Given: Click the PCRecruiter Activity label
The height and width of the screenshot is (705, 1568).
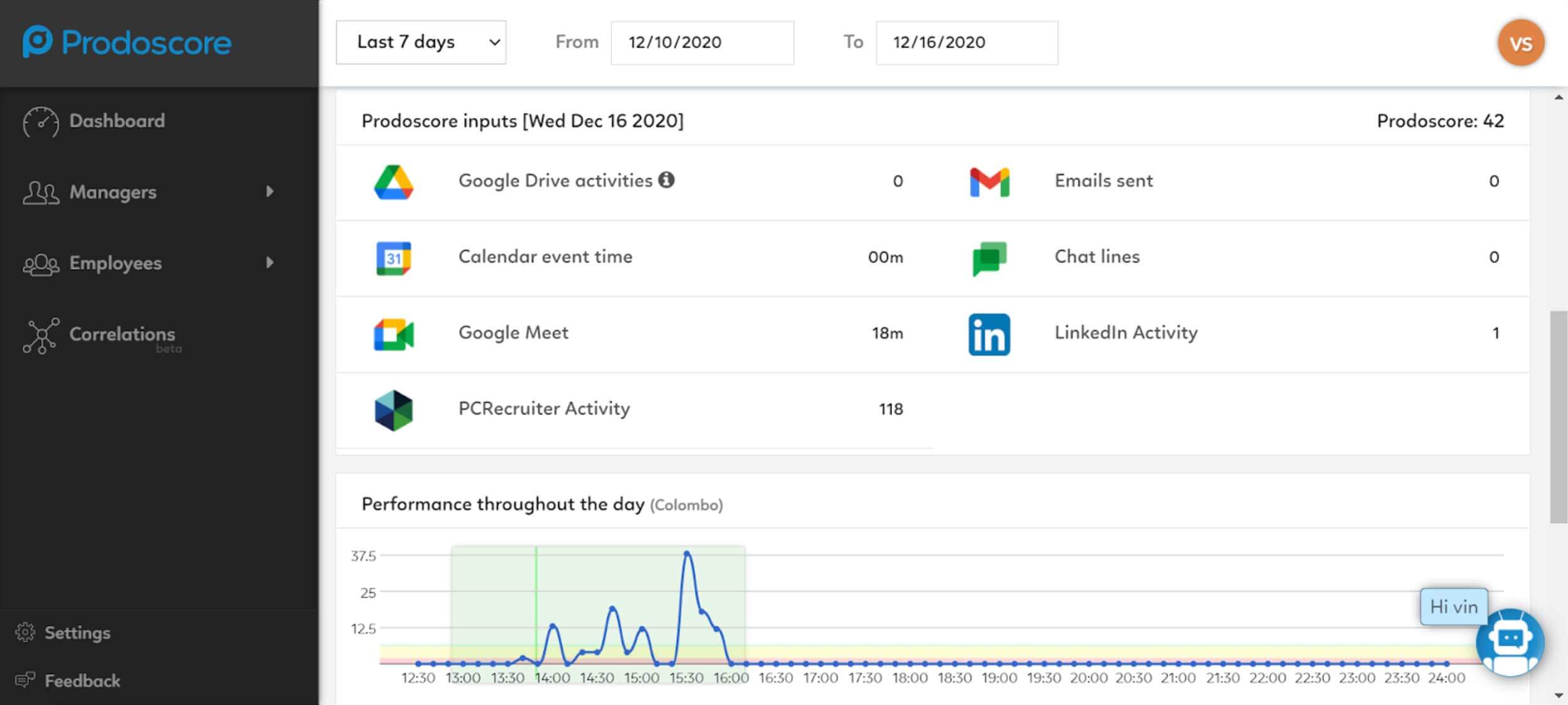Looking at the screenshot, I should [x=544, y=409].
